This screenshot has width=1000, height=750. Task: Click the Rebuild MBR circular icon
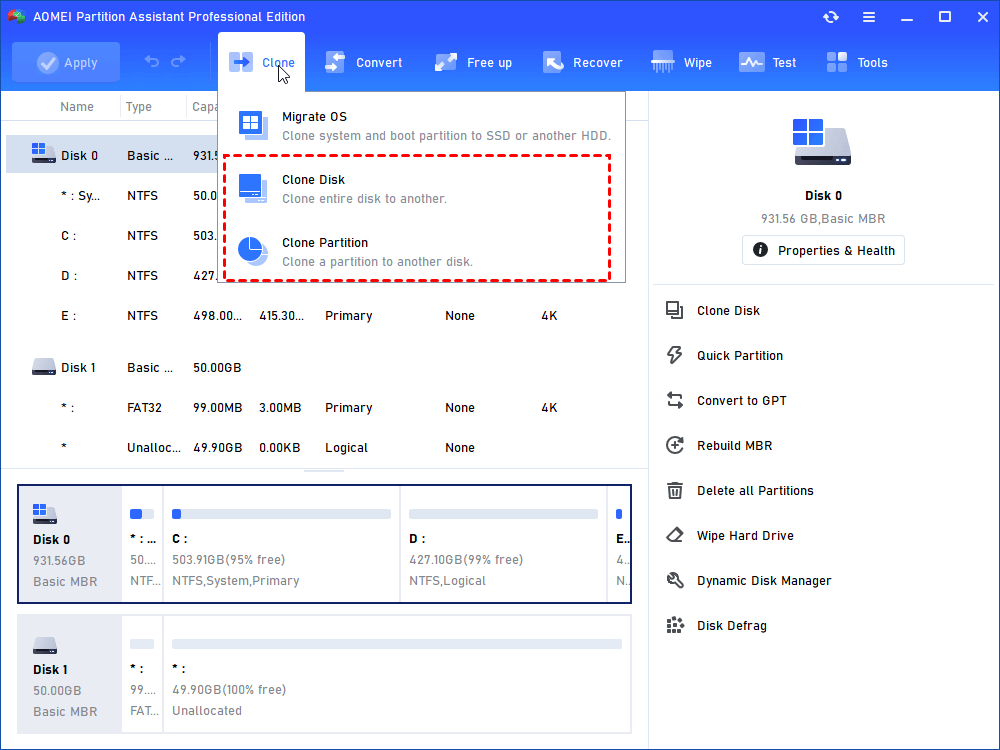pyautogui.click(x=675, y=445)
